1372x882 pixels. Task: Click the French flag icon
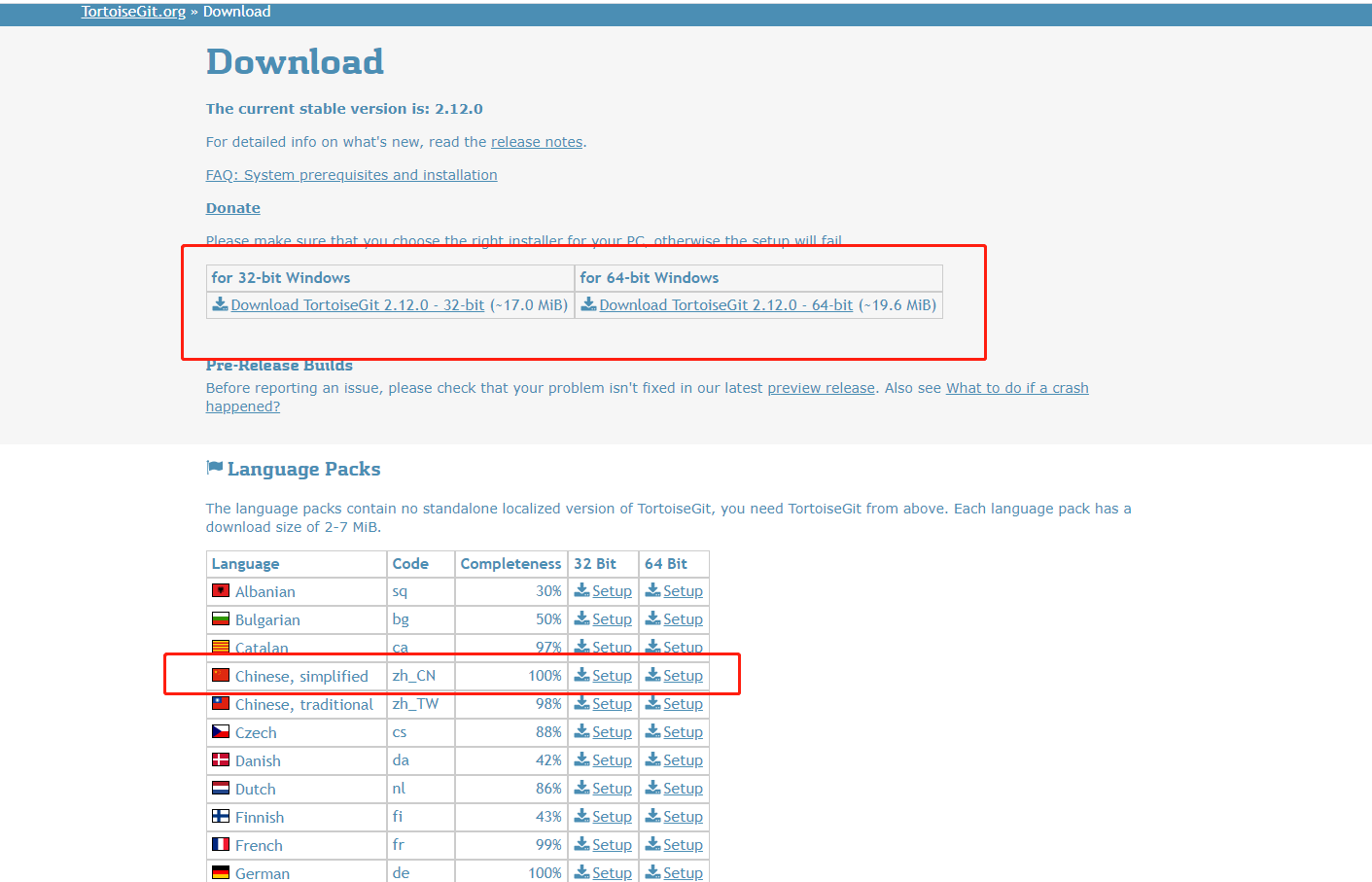(221, 844)
